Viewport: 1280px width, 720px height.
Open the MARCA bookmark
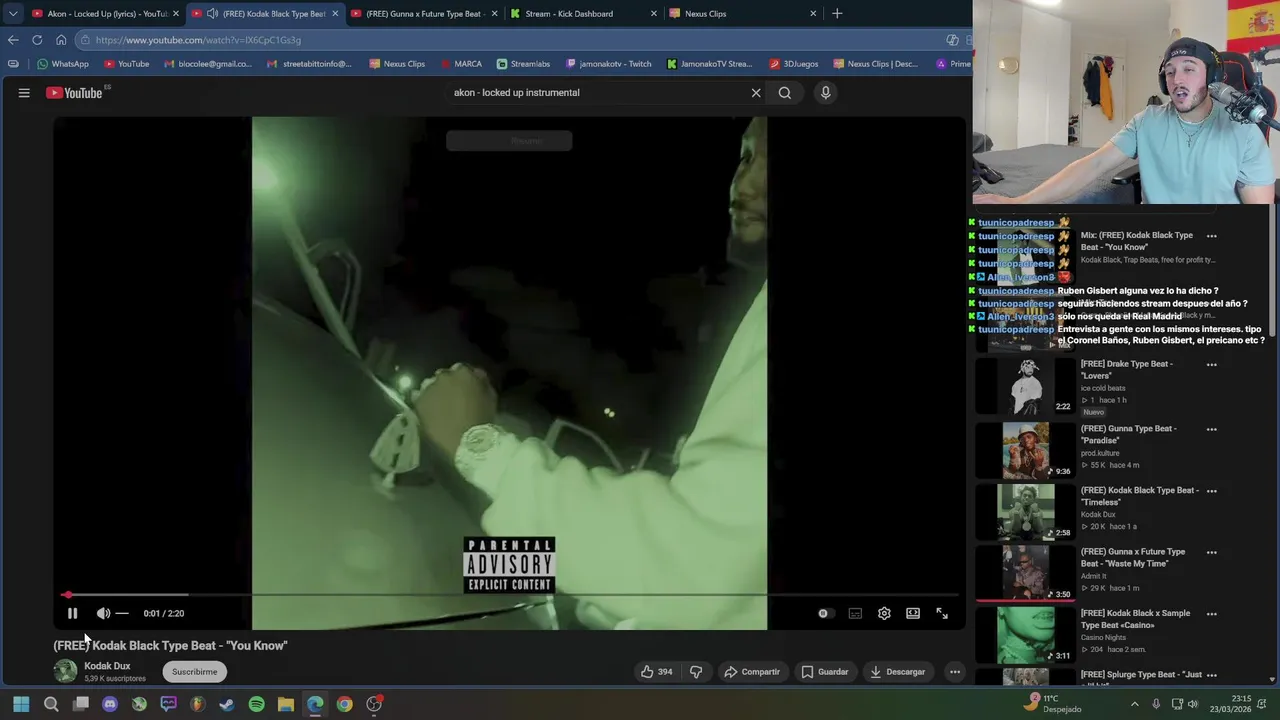[461, 64]
